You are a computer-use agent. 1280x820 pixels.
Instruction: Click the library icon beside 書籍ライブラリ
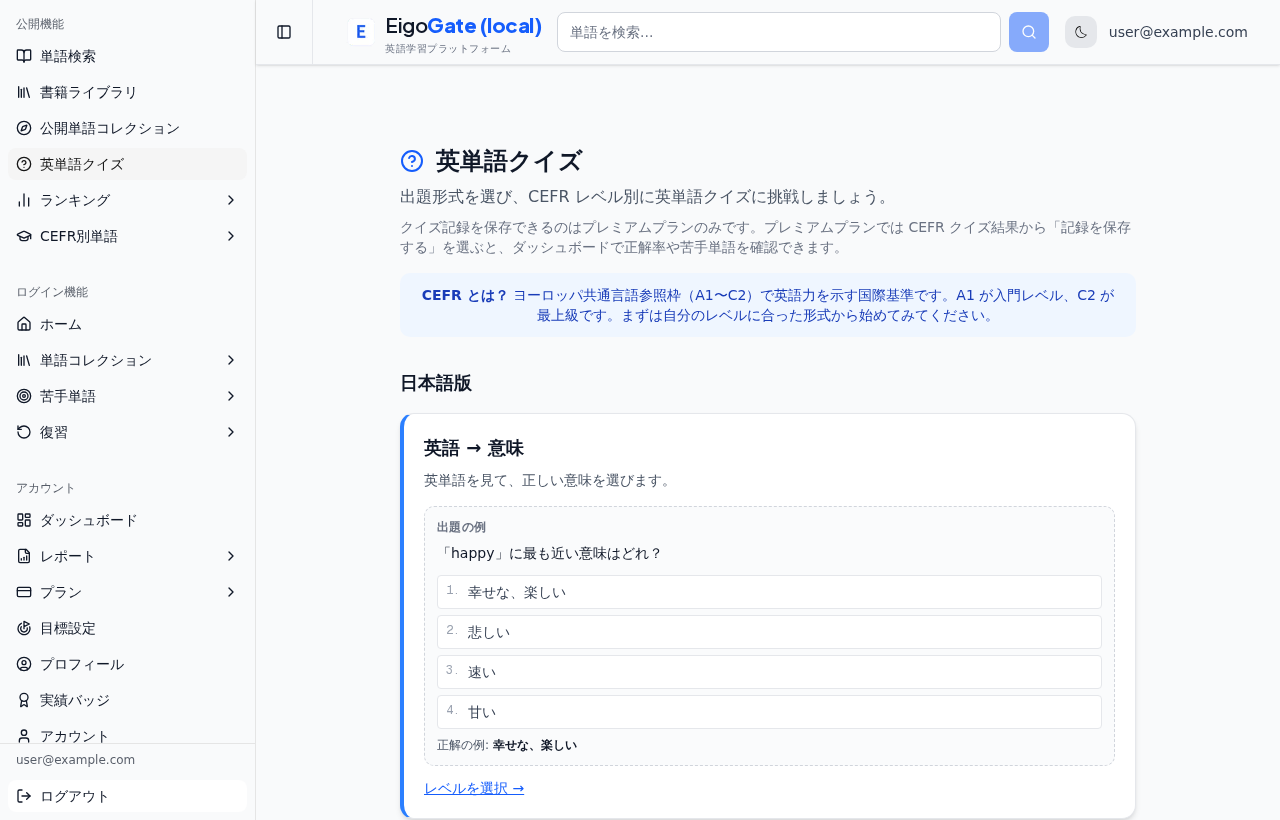(24, 92)
